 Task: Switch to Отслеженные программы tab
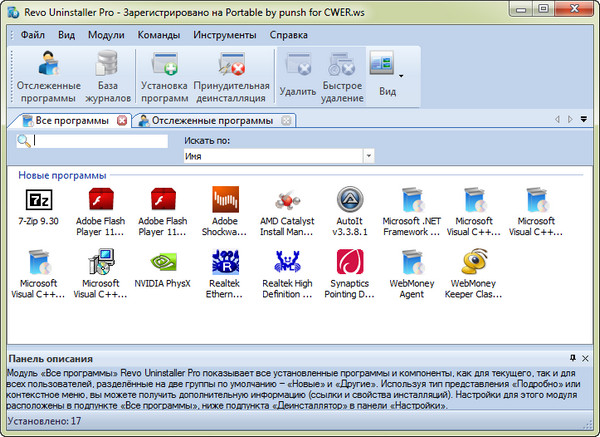tap(211, 121)
